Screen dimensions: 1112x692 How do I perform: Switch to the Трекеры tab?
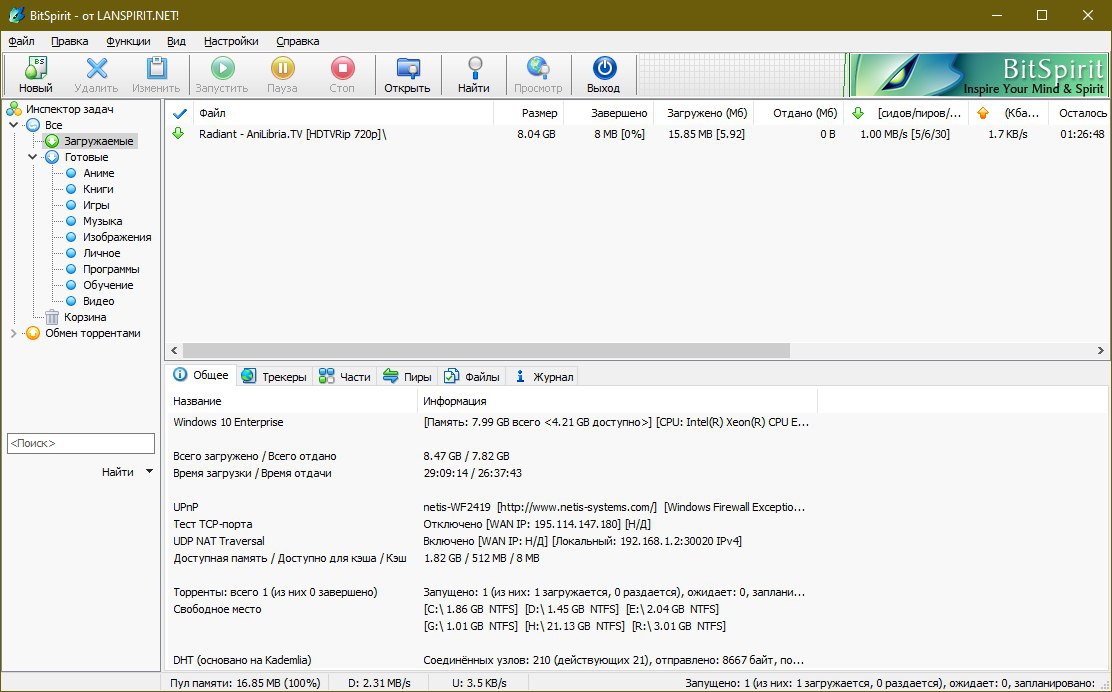point(274,376)
